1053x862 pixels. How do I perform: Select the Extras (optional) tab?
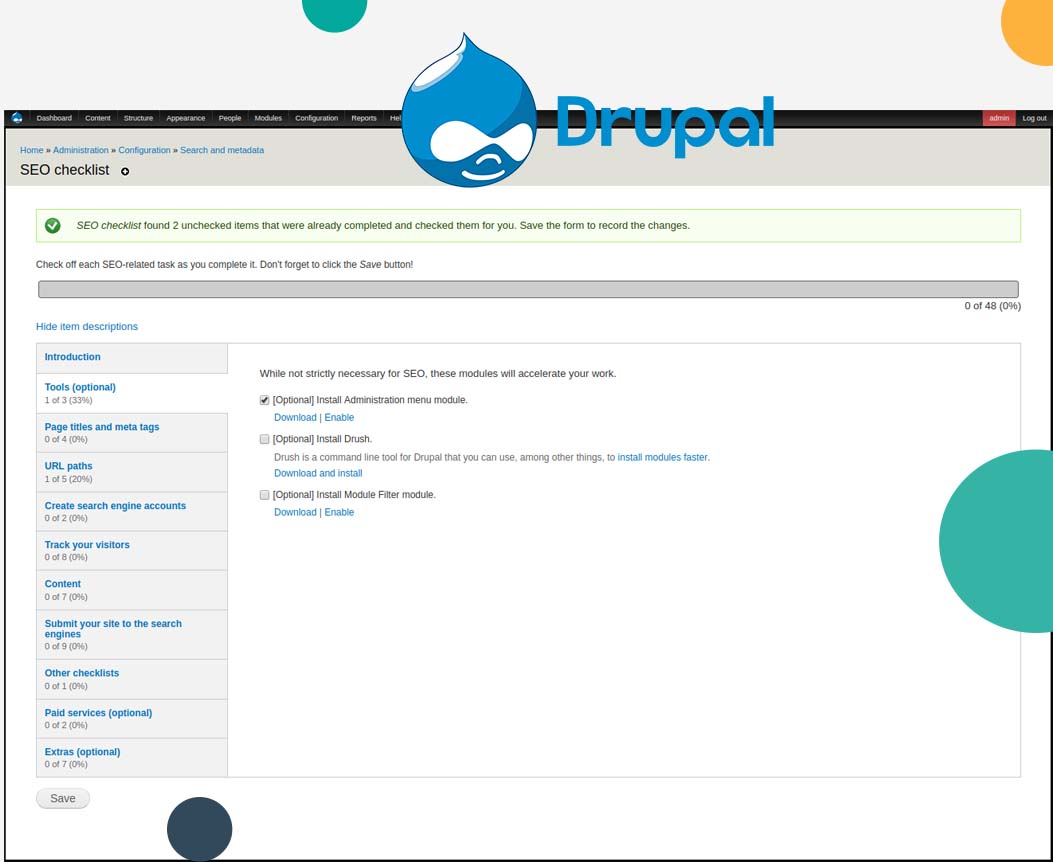point(132,758)
